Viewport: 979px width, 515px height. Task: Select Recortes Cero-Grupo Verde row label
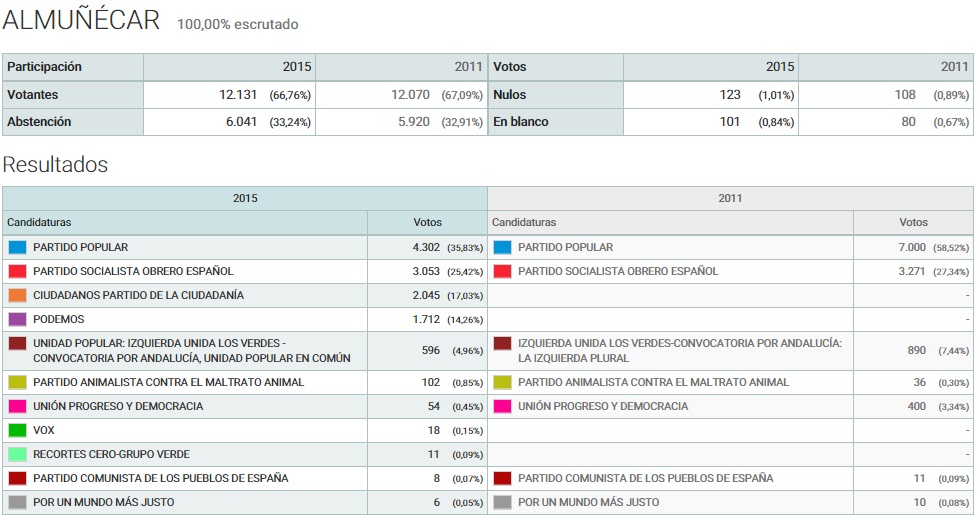point(111,454)
